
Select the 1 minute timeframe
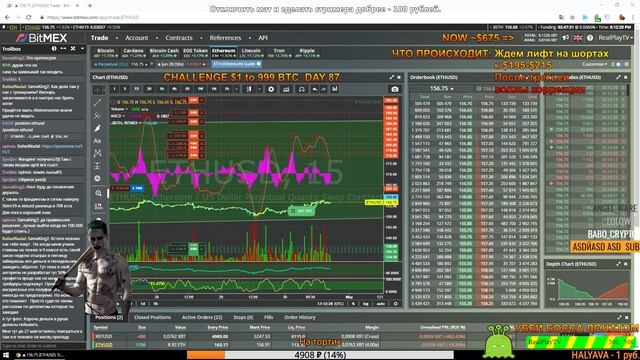[x=115, y=89]
